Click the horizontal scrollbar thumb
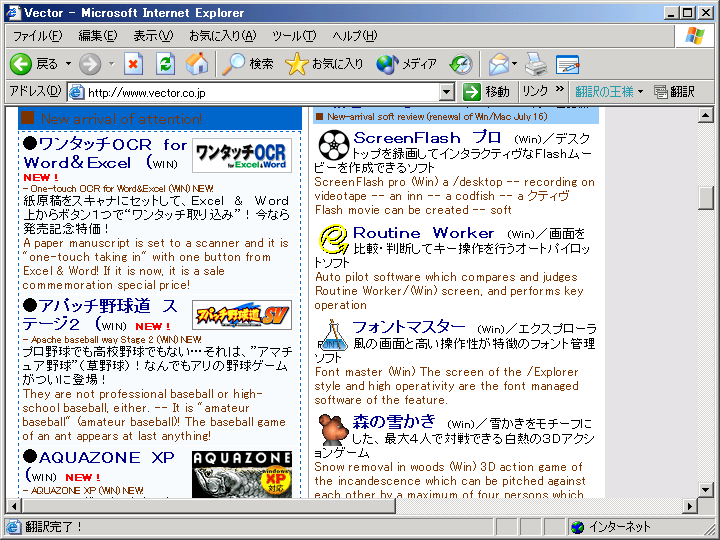 pos(208,506)
